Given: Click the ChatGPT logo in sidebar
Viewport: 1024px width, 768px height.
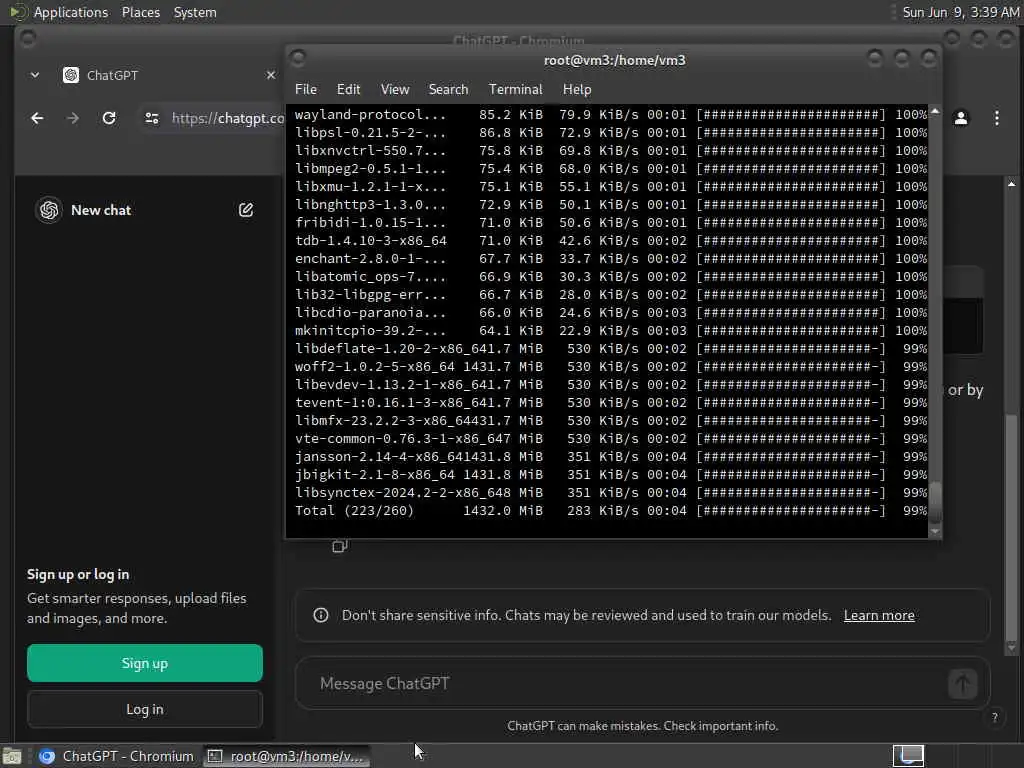Looking at the screenshot, I should (49, 210).
